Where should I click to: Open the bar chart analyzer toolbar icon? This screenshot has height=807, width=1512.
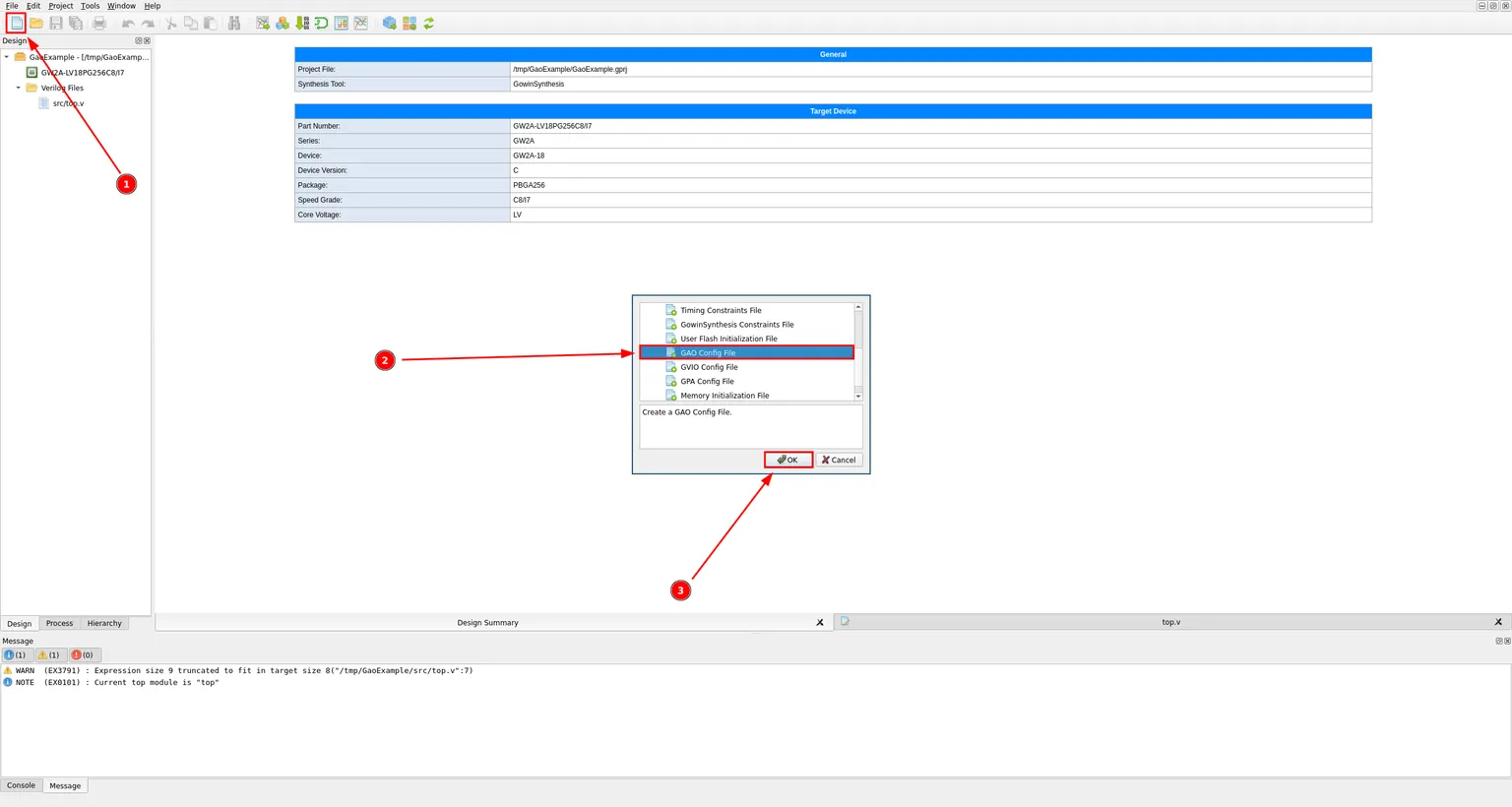pyautogui.click(x=342, y=23)
